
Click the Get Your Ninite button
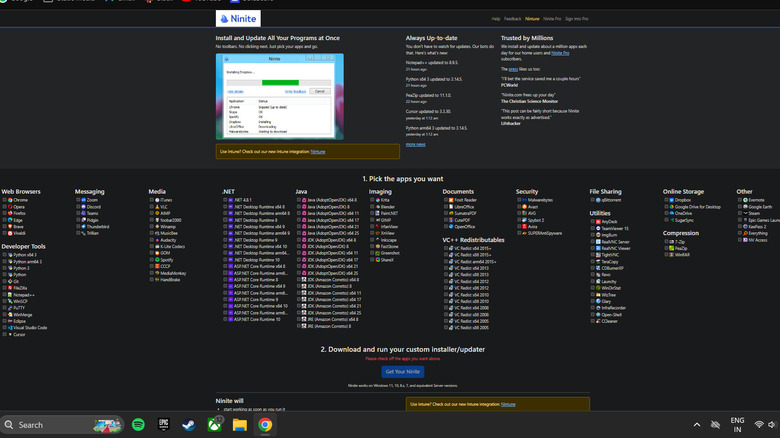[x=402, y=372]
